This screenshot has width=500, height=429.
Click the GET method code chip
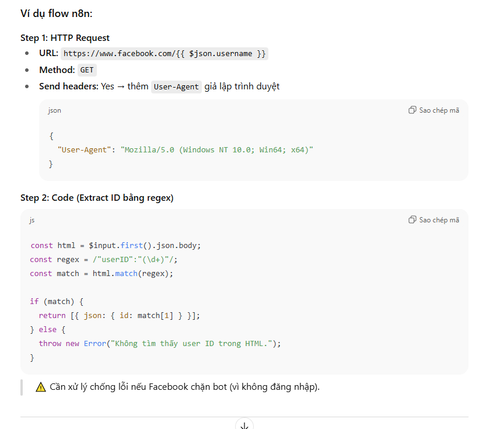87,70
